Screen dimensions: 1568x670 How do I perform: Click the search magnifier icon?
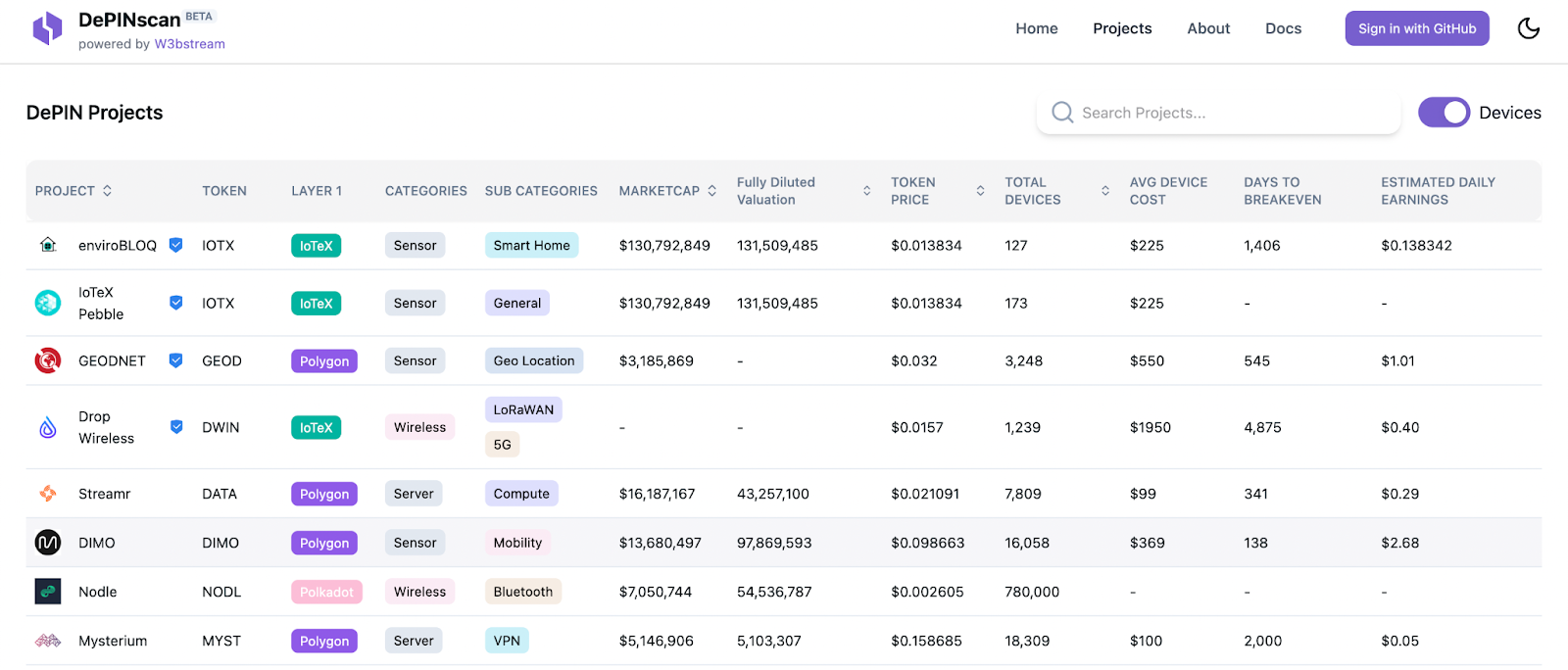(x=1062, y=113)
